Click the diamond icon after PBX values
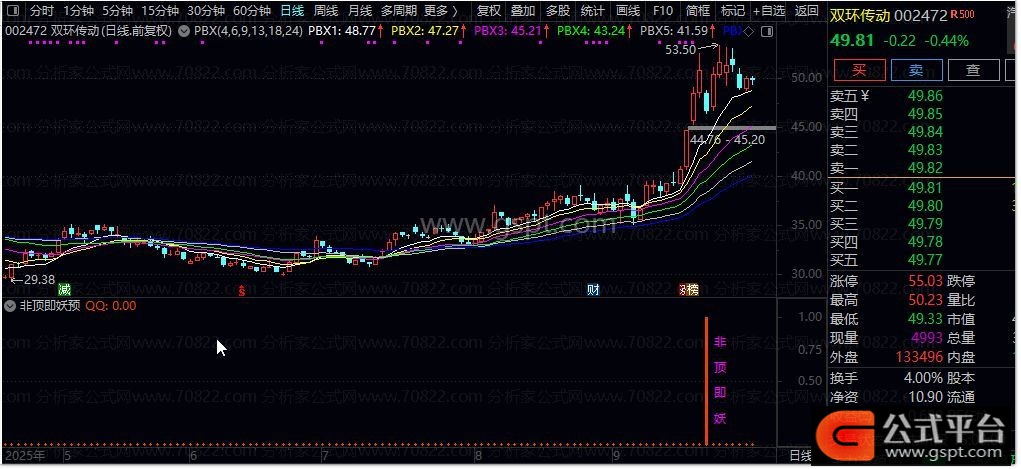This screenshot has height=469, width=1021. pos(750,31)
